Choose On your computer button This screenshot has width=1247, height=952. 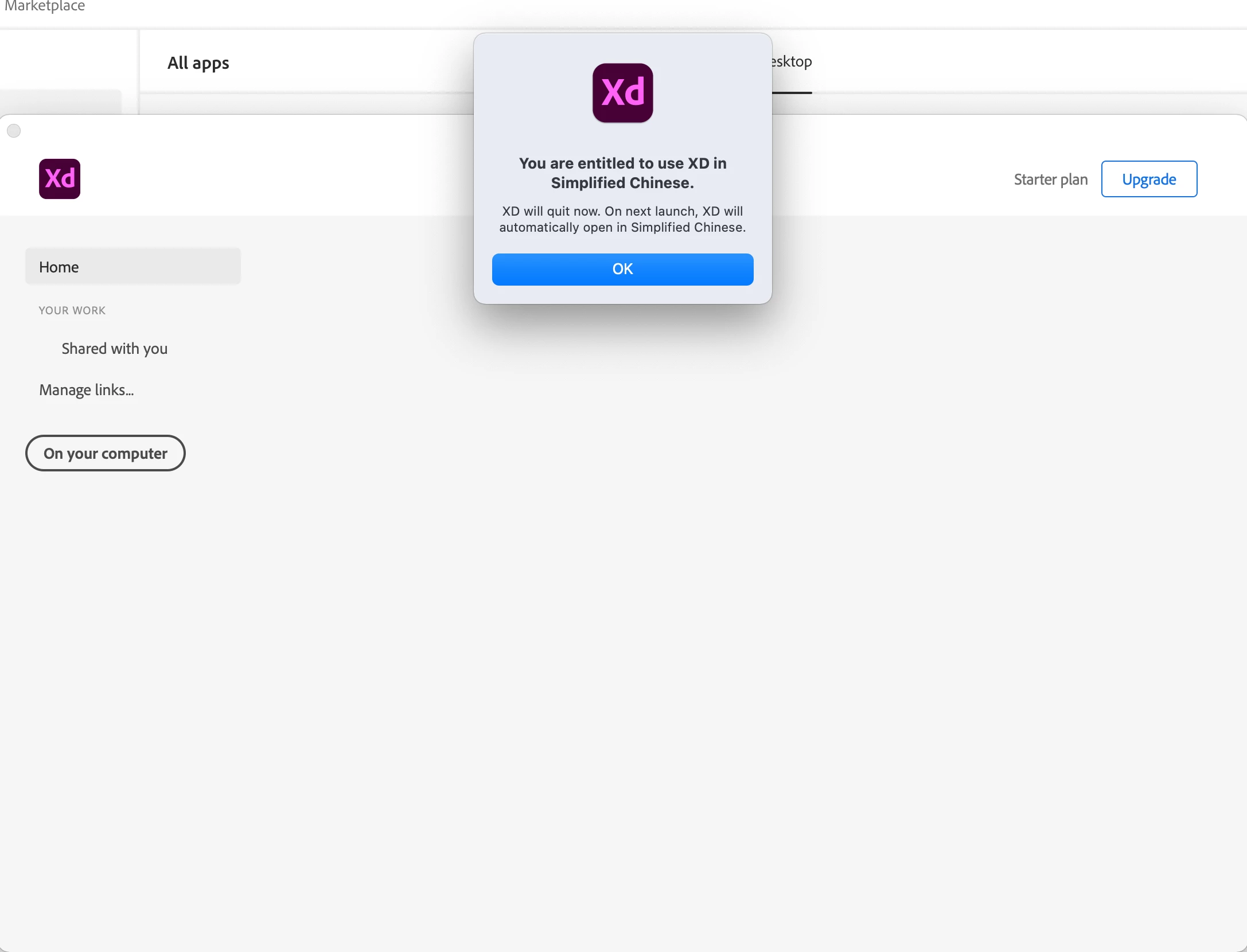(105, 453)
